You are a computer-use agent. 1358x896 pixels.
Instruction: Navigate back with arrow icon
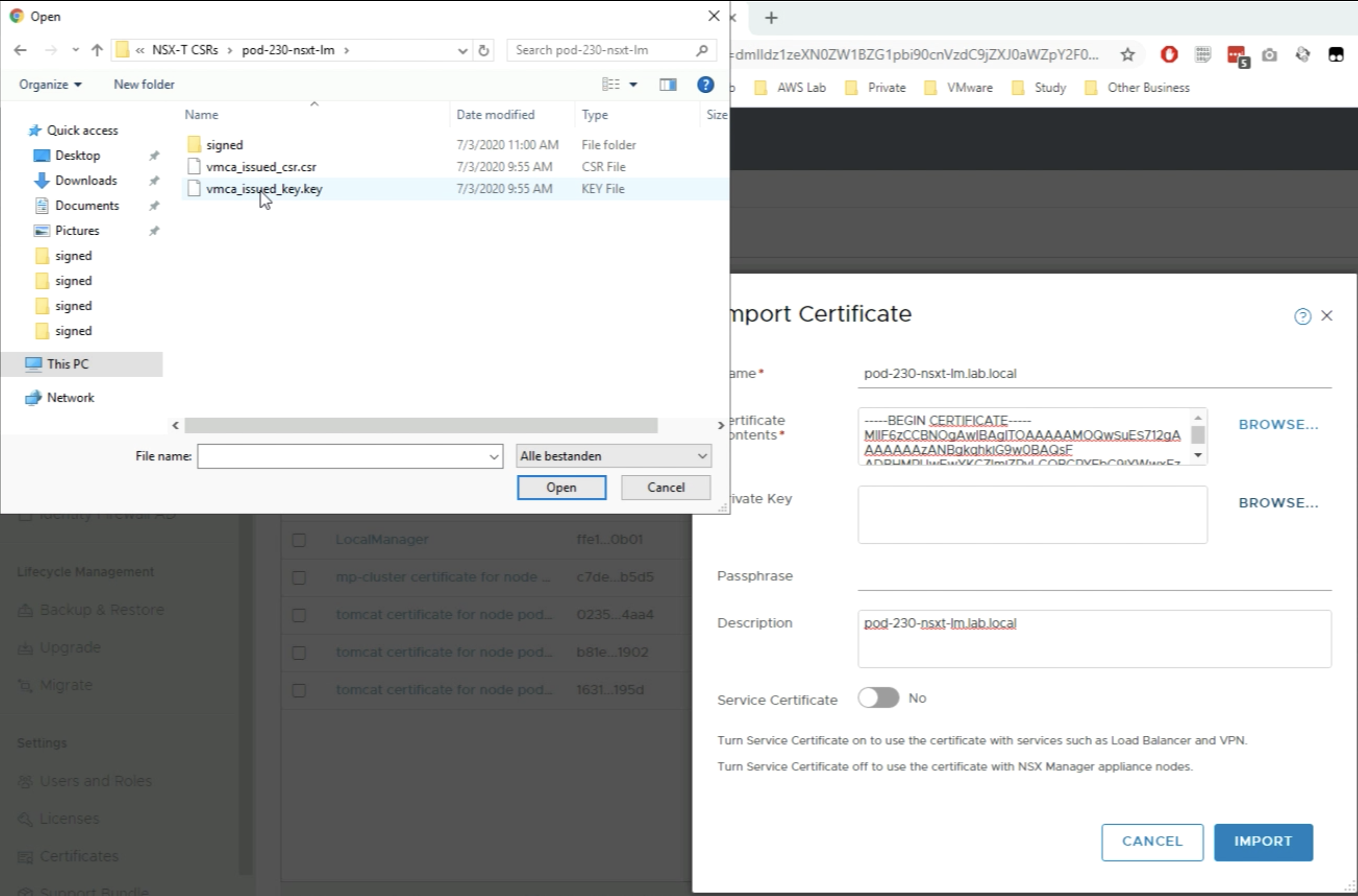pyautogui.click(x=20, y=50)
